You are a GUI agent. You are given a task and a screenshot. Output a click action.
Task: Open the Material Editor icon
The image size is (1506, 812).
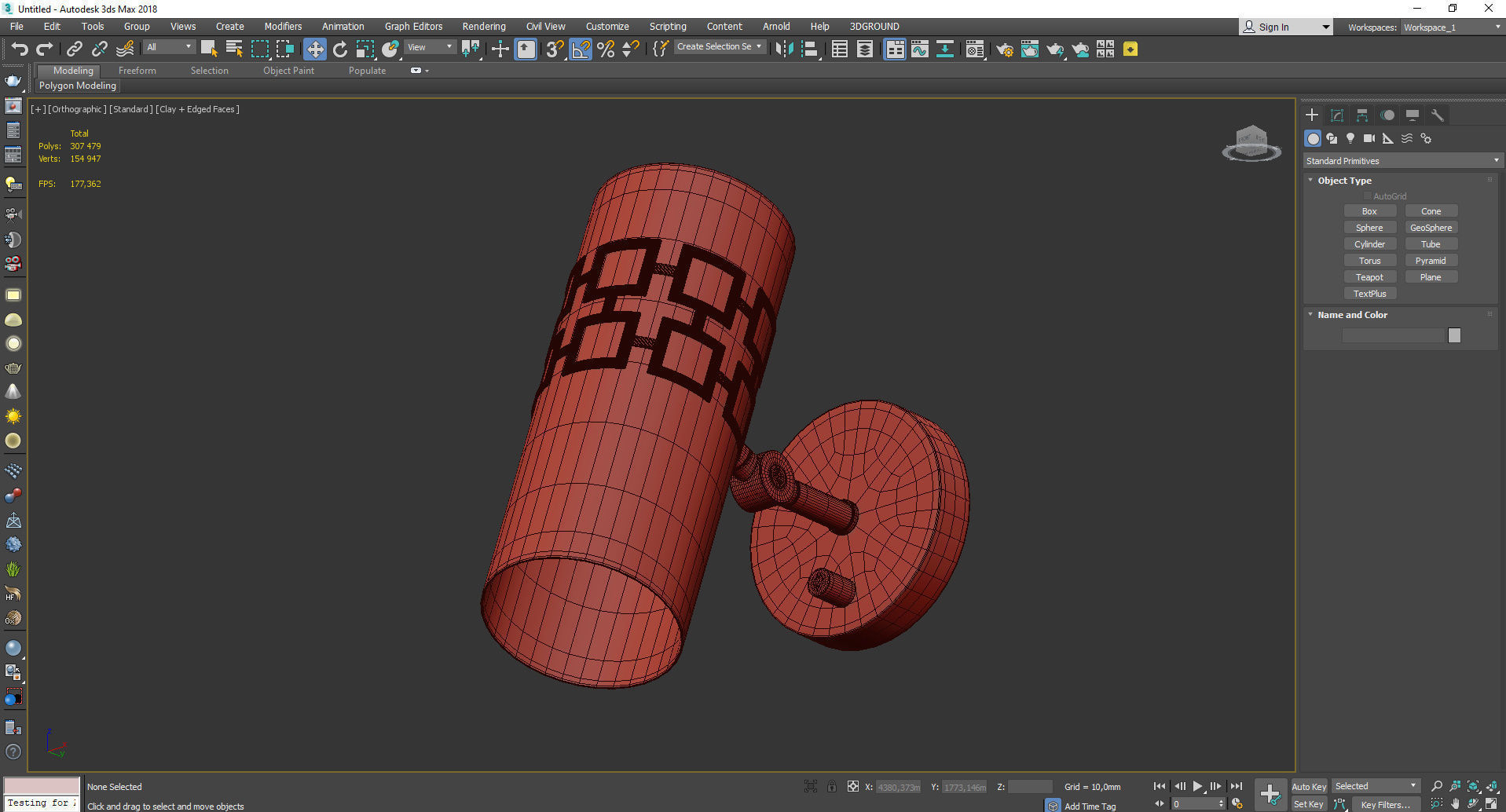(x=975, y=49)
